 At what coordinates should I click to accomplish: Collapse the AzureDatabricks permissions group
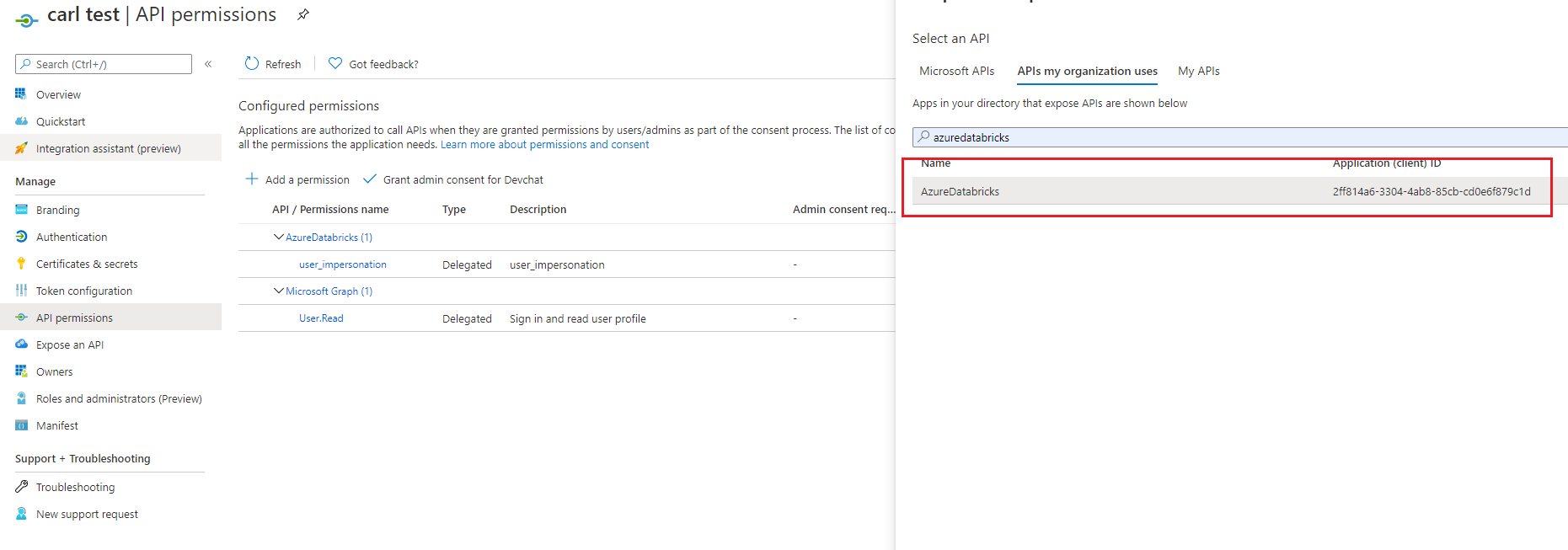[x=278, y=237]
